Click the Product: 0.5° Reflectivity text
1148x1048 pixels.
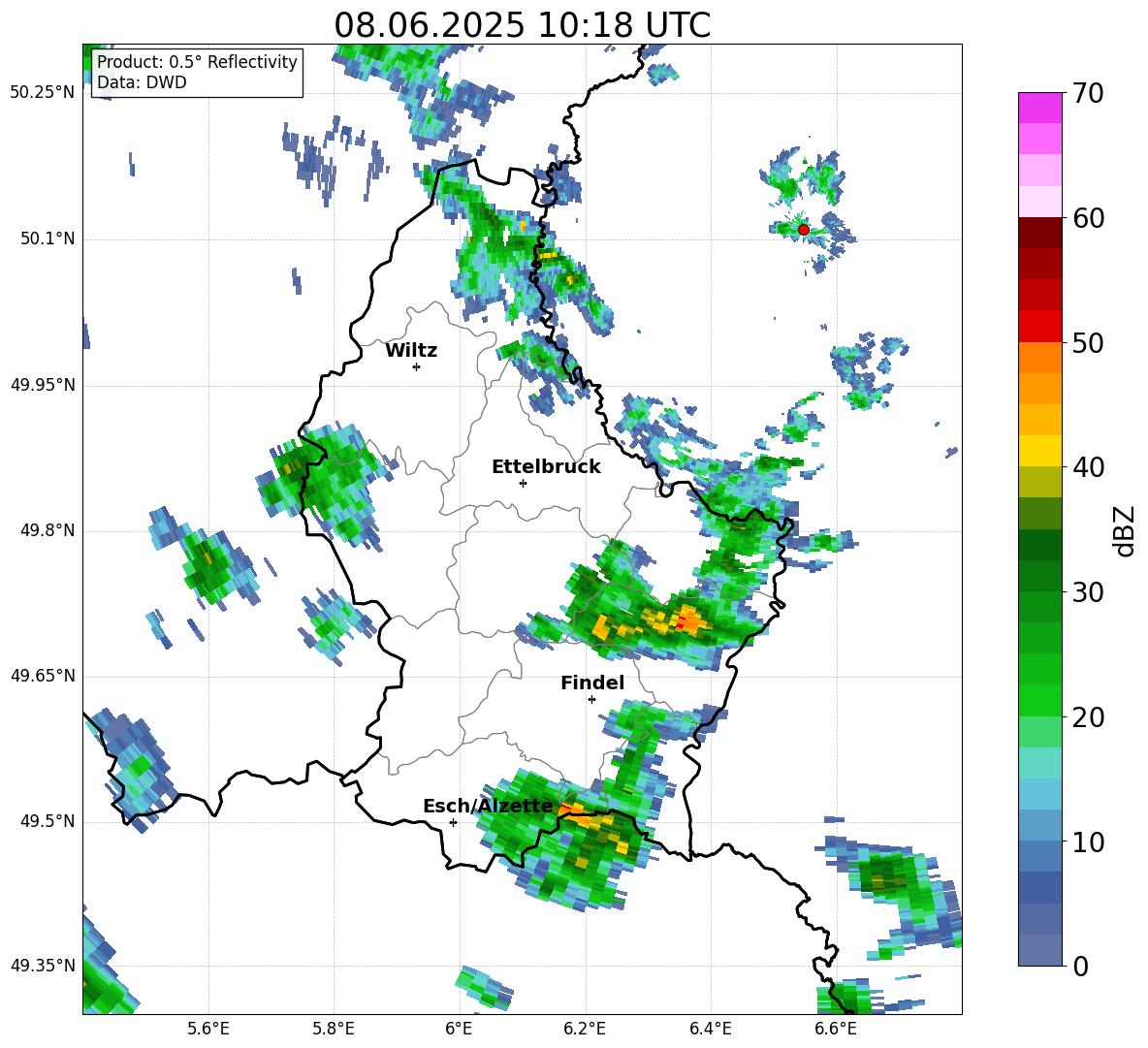point(197,62)
